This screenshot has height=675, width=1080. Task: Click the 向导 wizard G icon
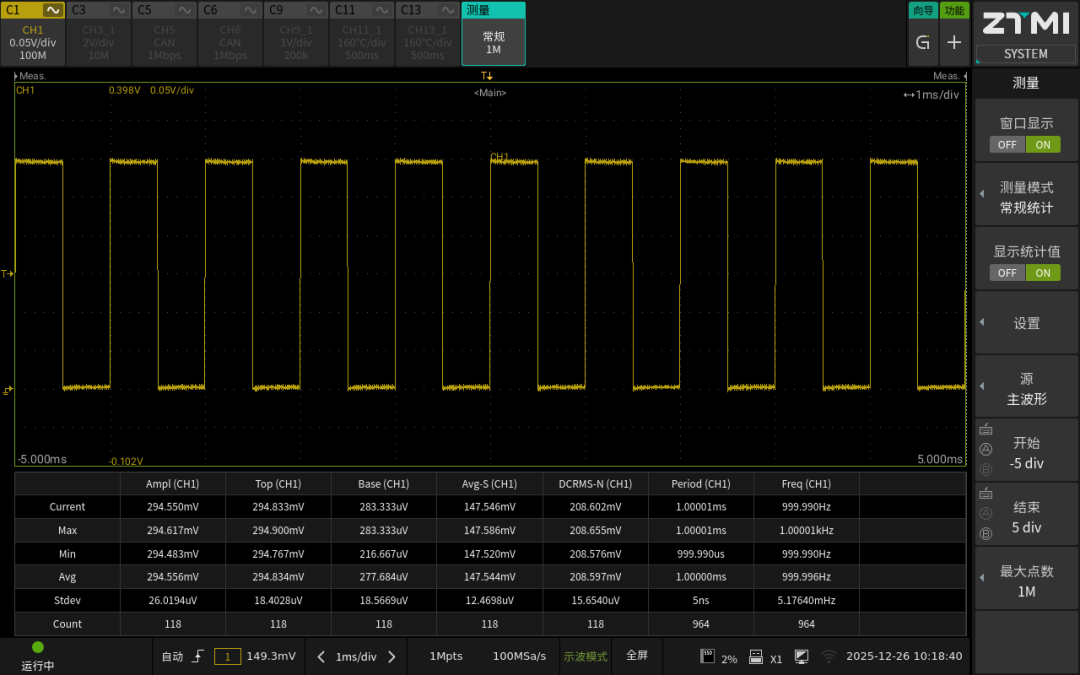coord(922,42)
